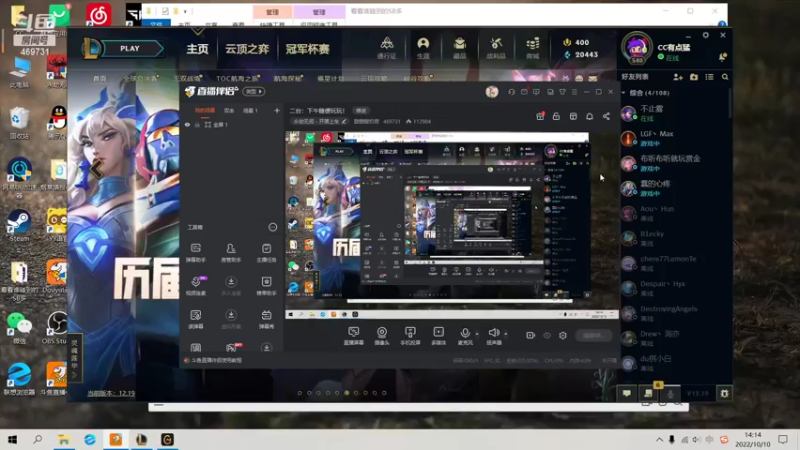Add a 手机投屏 phone cast source
The image size is (800, 450).
pyautogui.click(x=410, y=336)
